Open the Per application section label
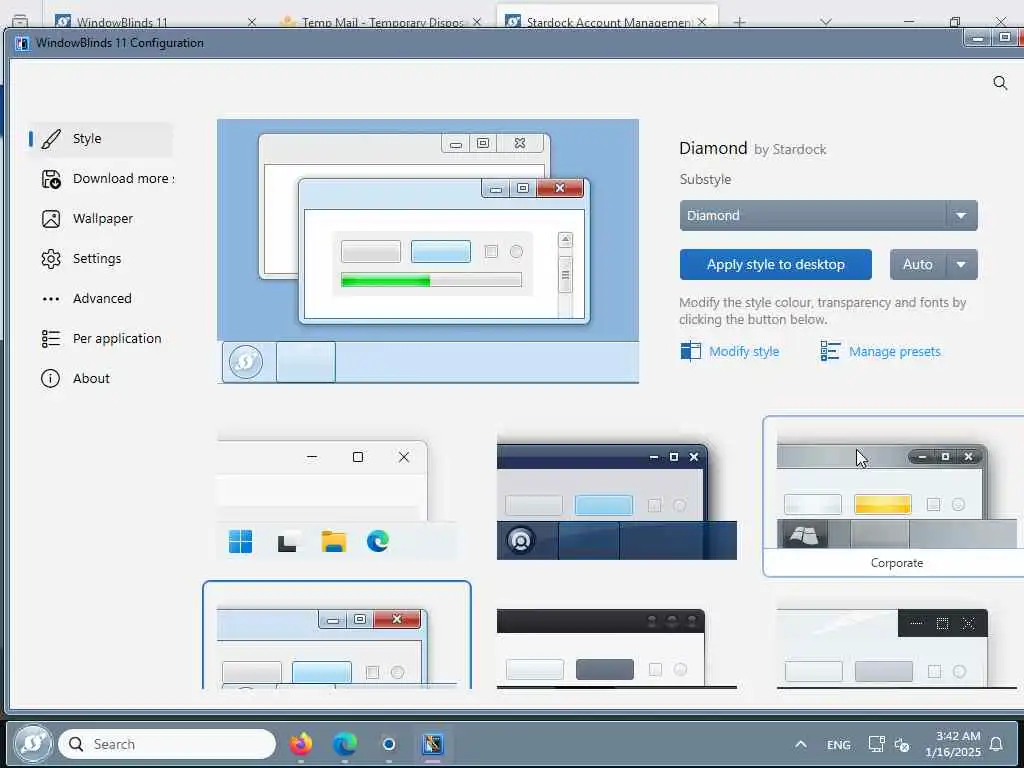This screenshot has height=768, width=1024. pos(117,338)
